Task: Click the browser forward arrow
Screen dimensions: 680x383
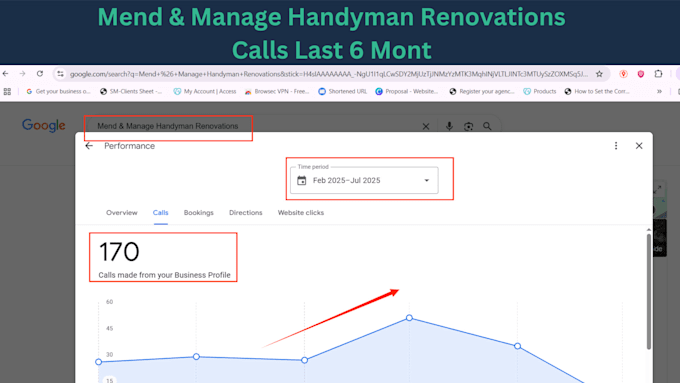Action: [23, 74]
